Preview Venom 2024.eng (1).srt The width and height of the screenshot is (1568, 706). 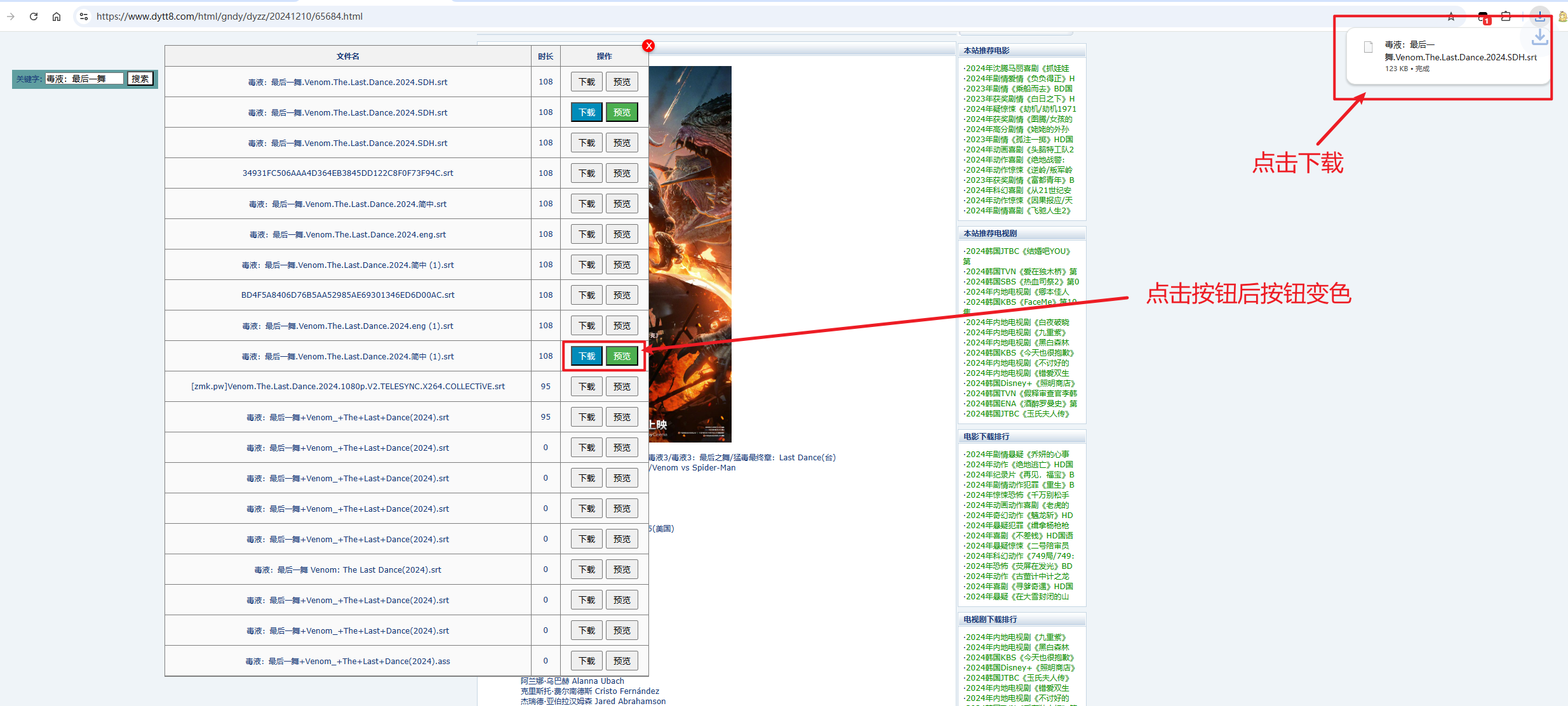click(622, 326)
